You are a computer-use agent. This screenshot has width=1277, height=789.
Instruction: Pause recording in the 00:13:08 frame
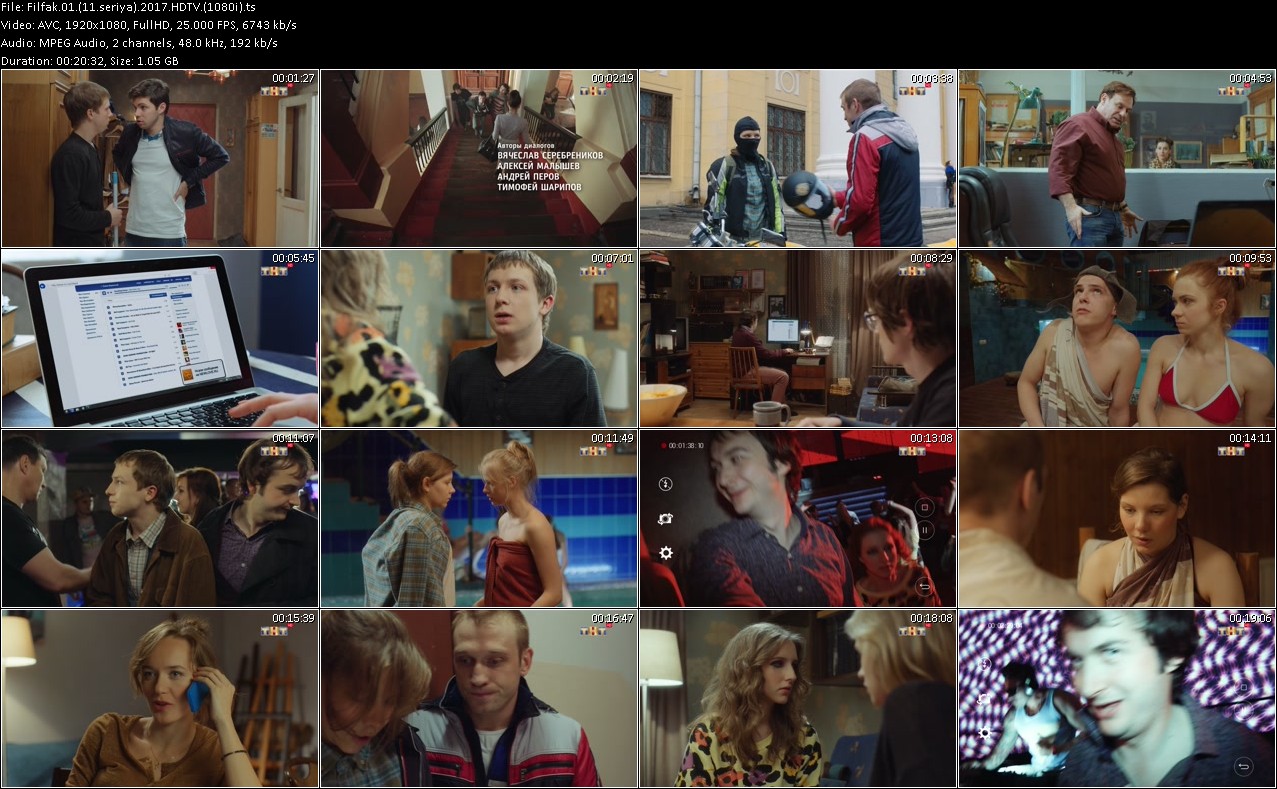click(x=925, y=530)
